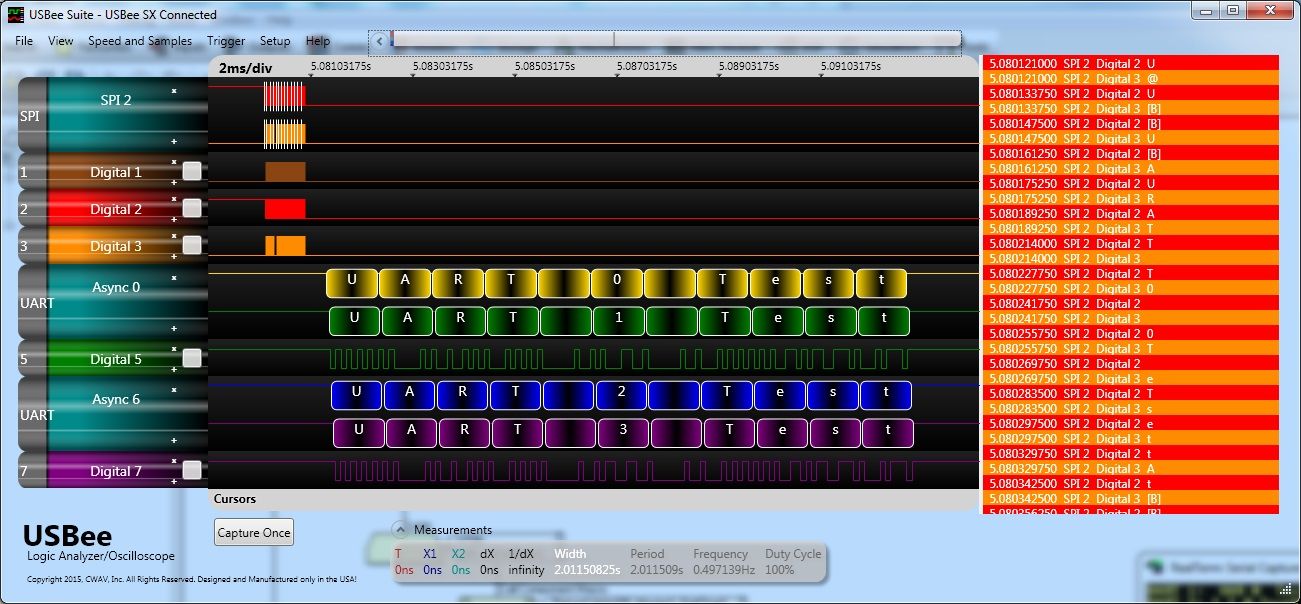
Task: Open the File menu
Action: click(x=24, y=41)
